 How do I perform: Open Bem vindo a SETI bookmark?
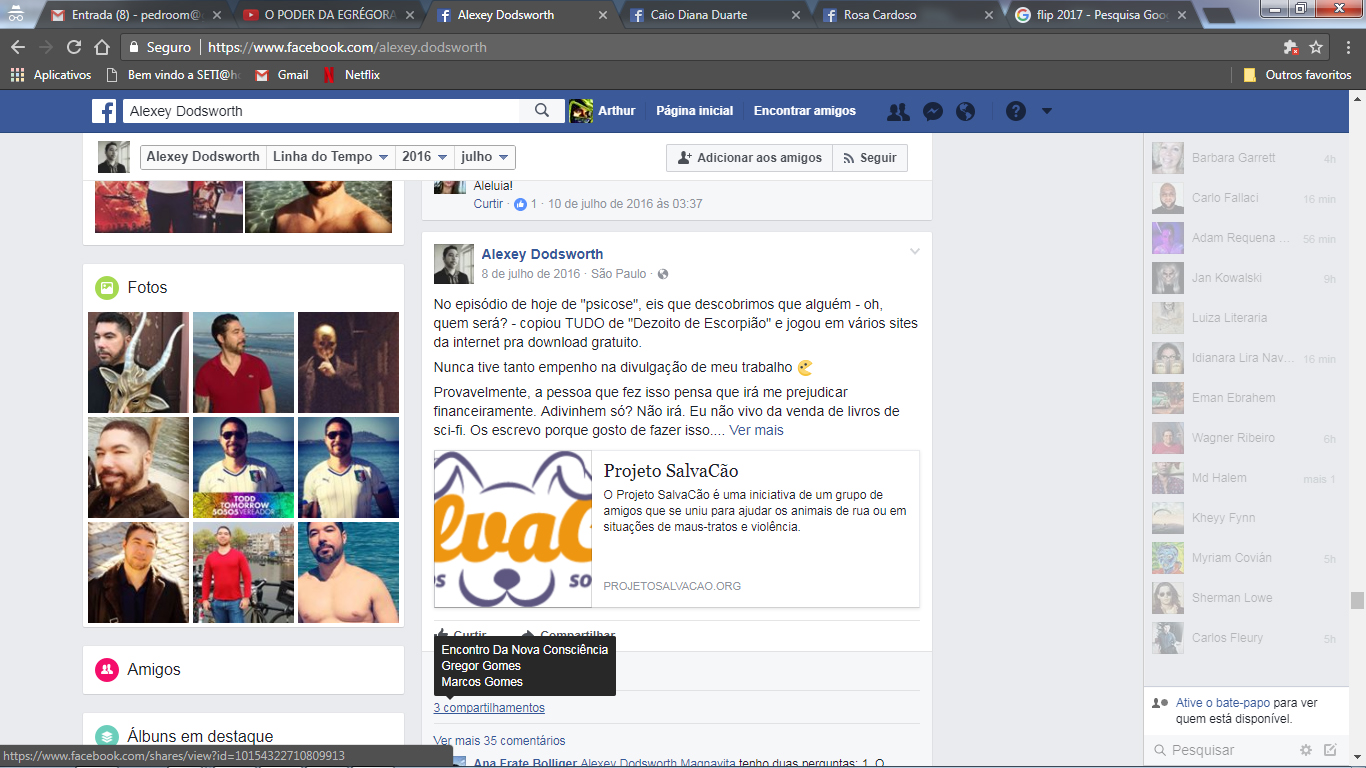pos(174,75)
